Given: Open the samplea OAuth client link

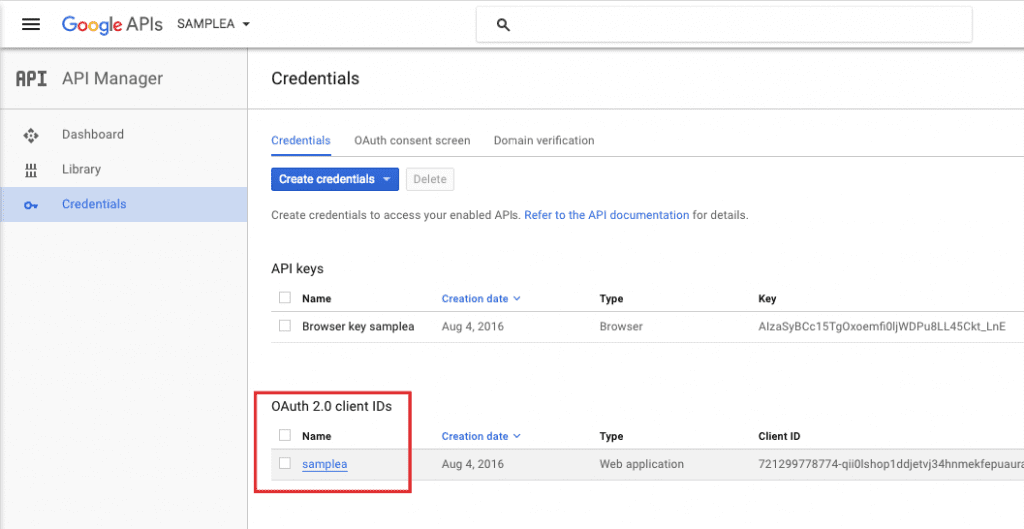Looking at the screenshot, I should coord(325,464).
